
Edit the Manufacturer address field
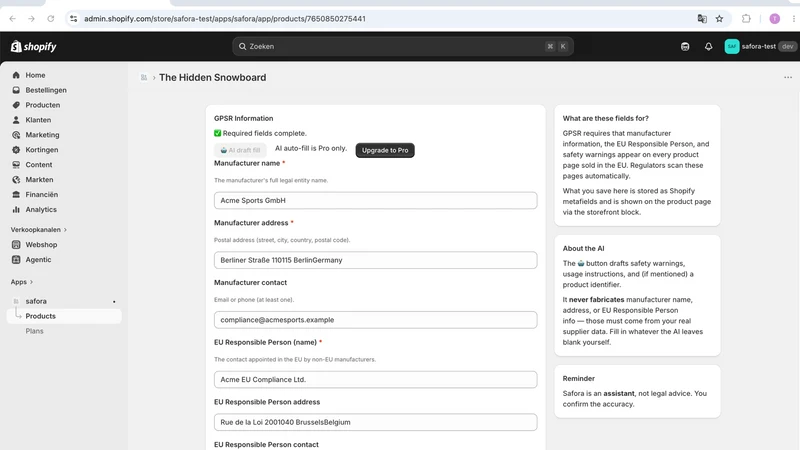pyautogui.click(x=376, y=260)
